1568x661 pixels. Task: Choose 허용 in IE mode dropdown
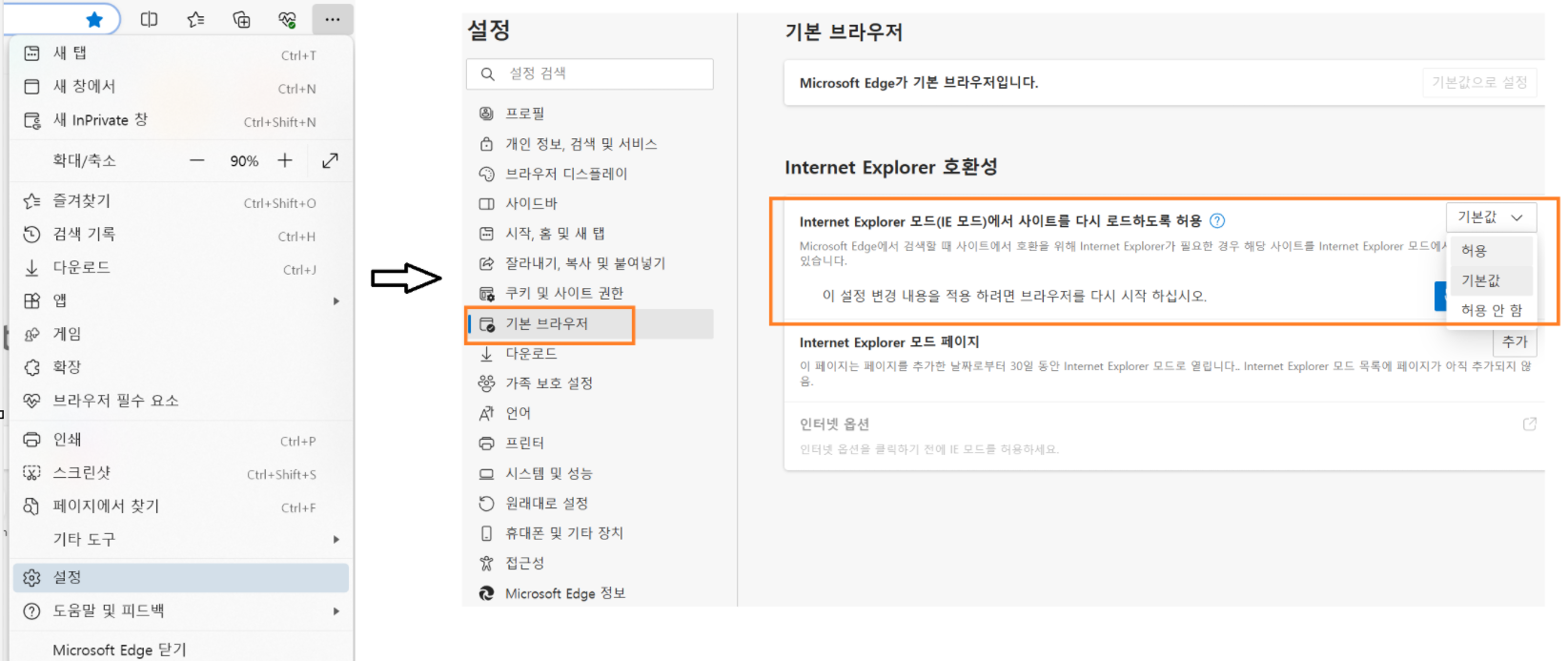click(x=1491, y=251)
